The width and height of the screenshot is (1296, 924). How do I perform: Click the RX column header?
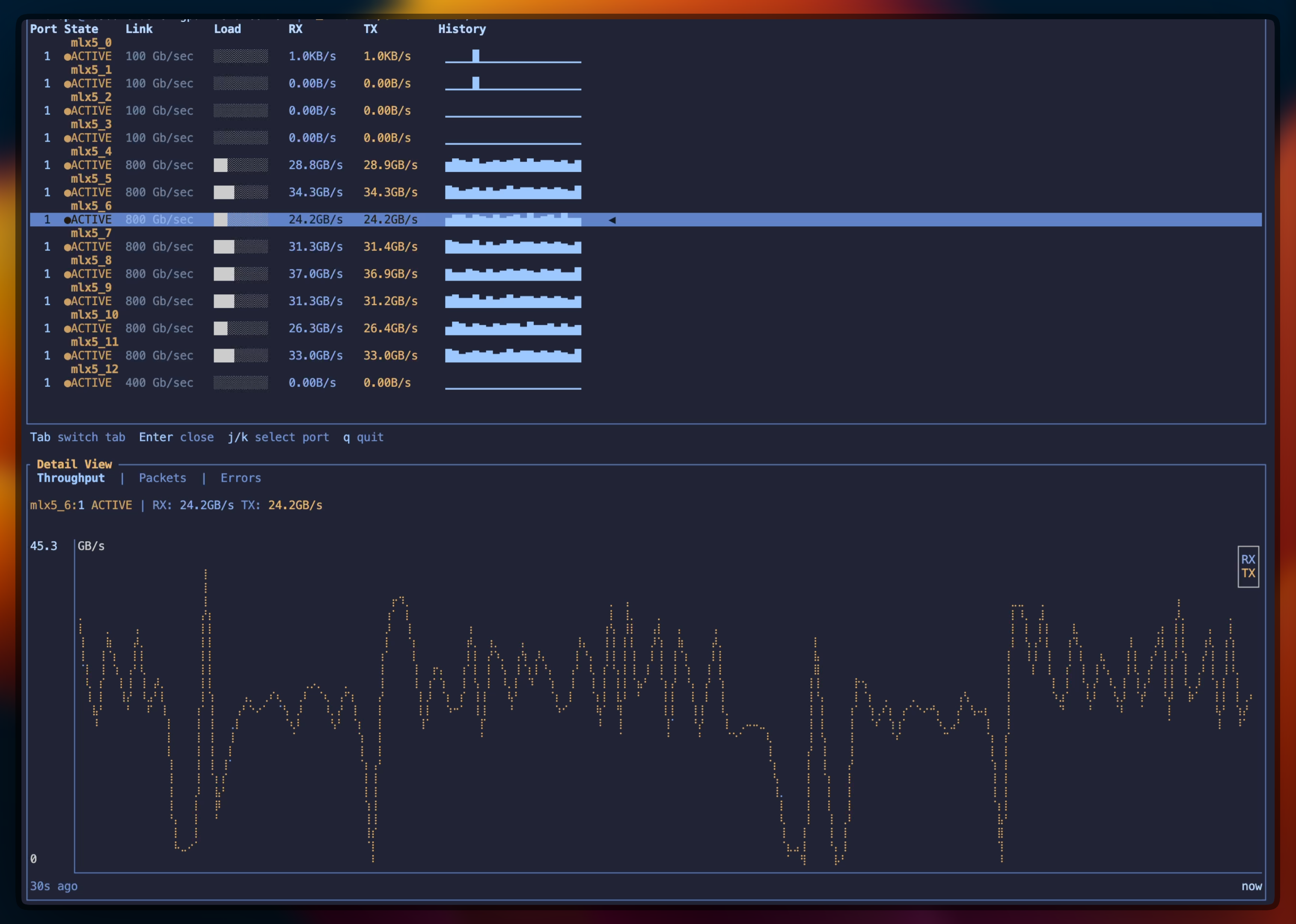coord(295,29)
